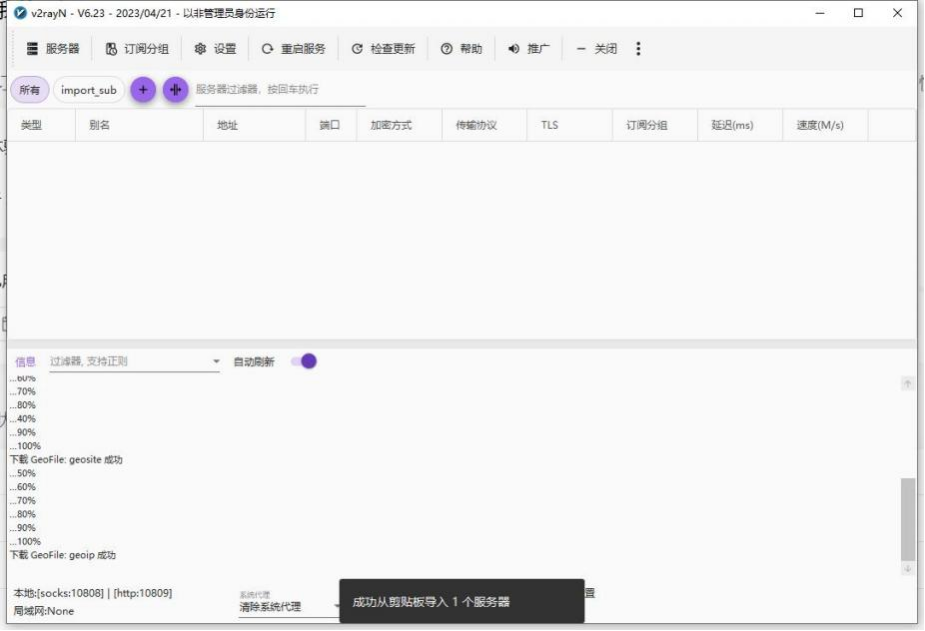The height and width of the screenshot is (631, 925).
Task: Click the log scrollbar up arrow
Action: tap(907, 383)
